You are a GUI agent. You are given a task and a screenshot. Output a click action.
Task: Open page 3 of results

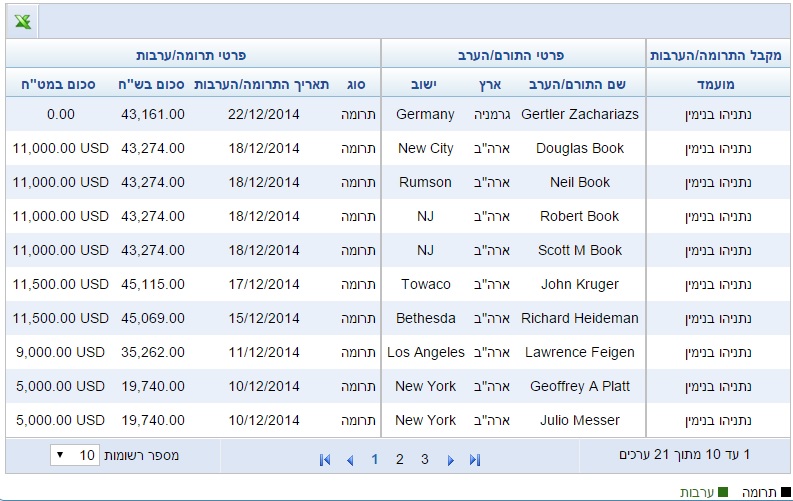[x=425, y=459]
